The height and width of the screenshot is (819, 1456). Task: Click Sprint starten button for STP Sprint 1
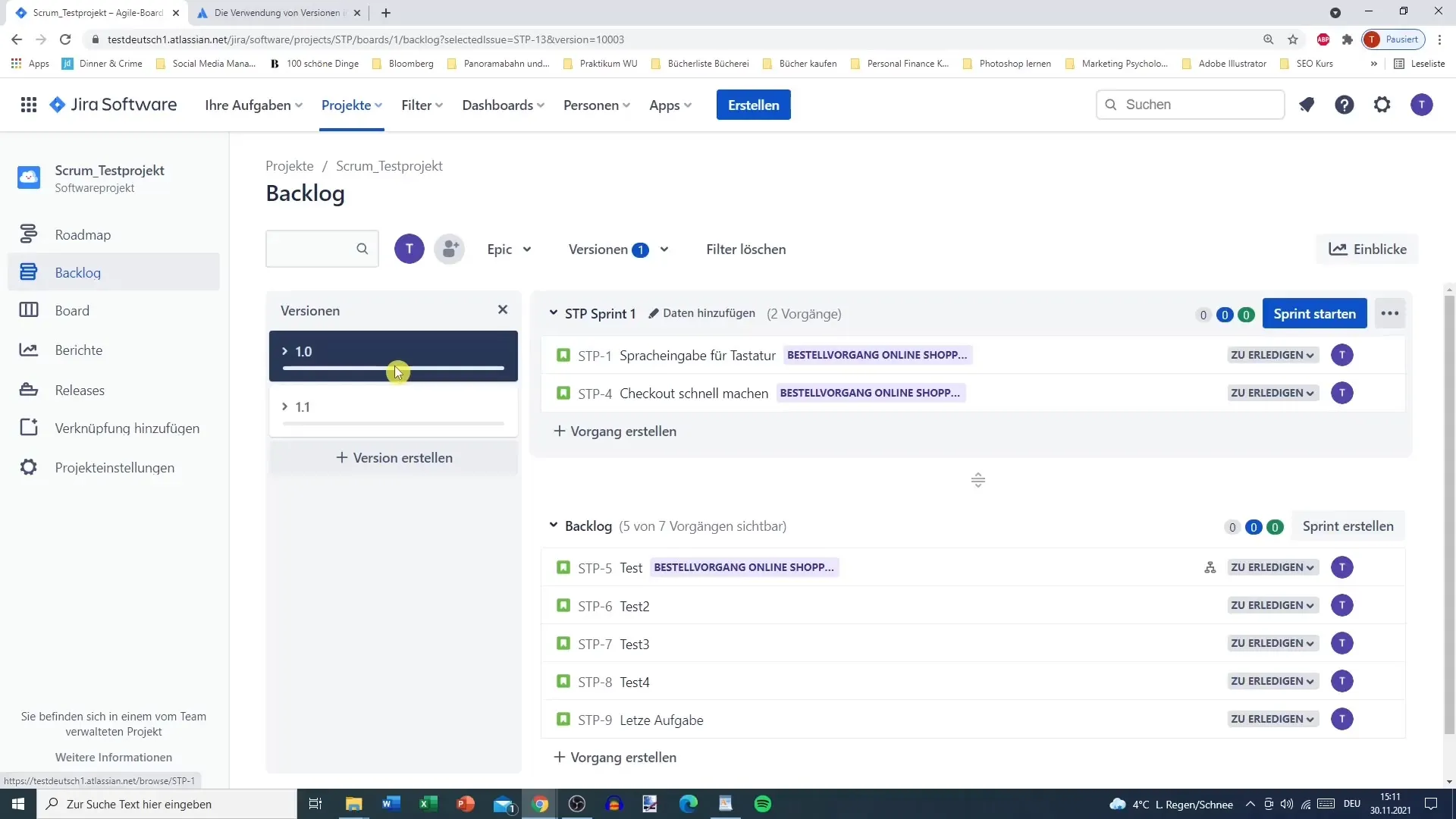1314,313
